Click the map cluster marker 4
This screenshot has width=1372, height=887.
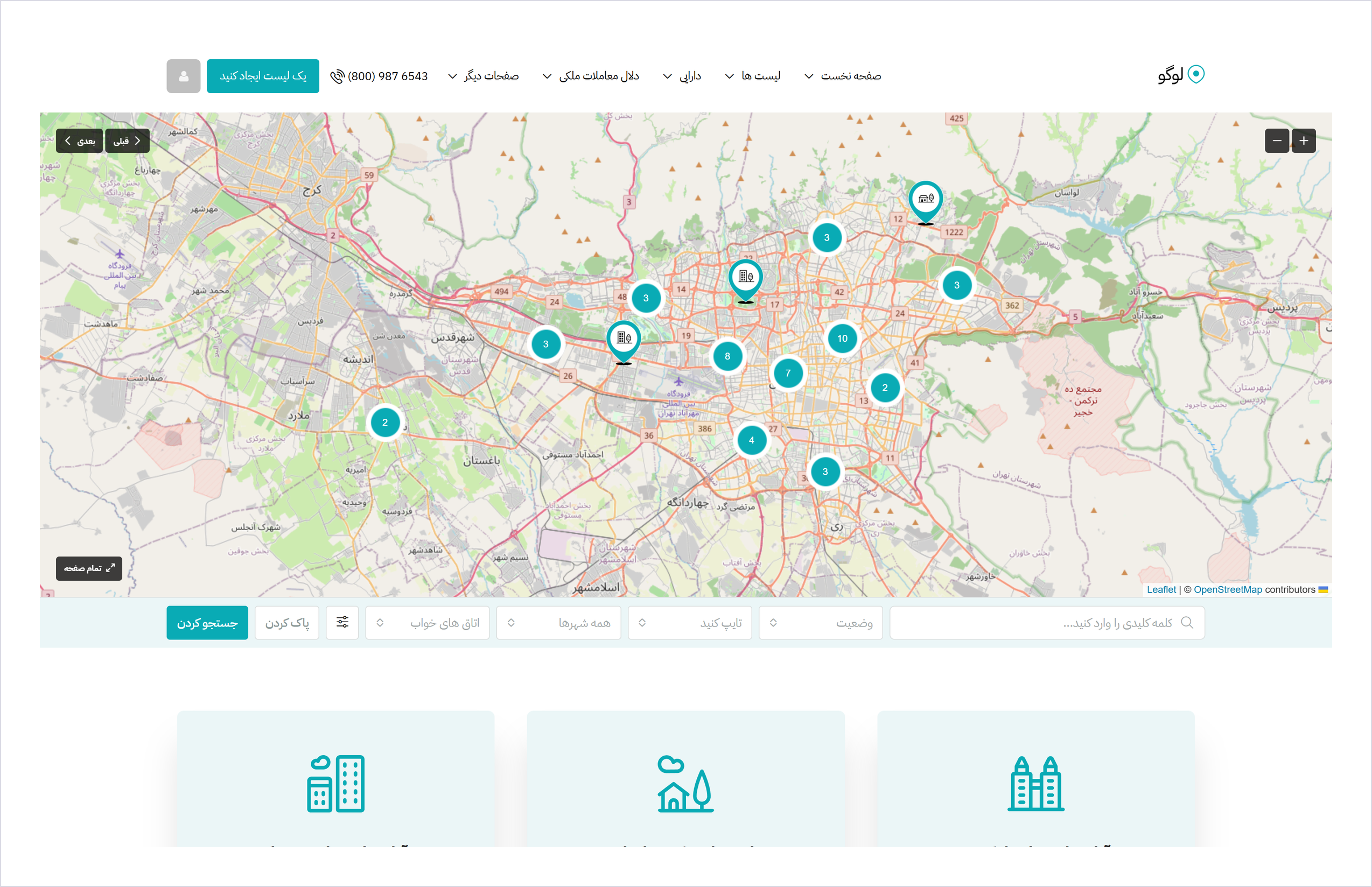(751, 441)
